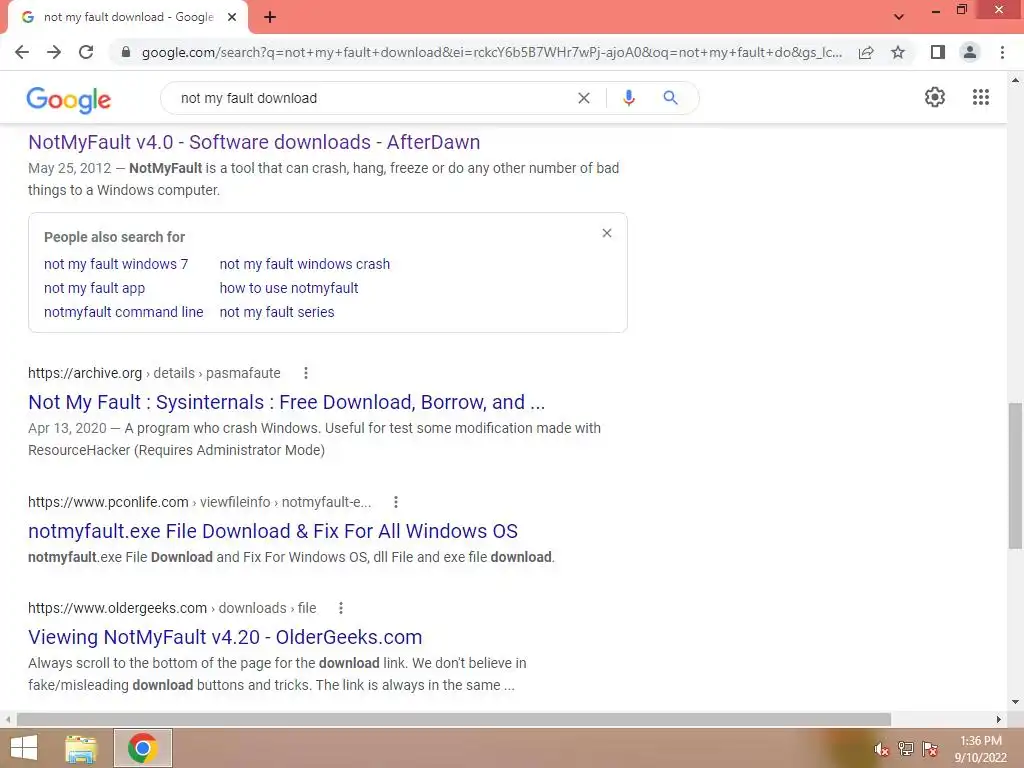Search for not my fault windows crash
Image resolution: width=1024 pixels, height=768 pixels.
pyautogui.click(x=304, y=264)
